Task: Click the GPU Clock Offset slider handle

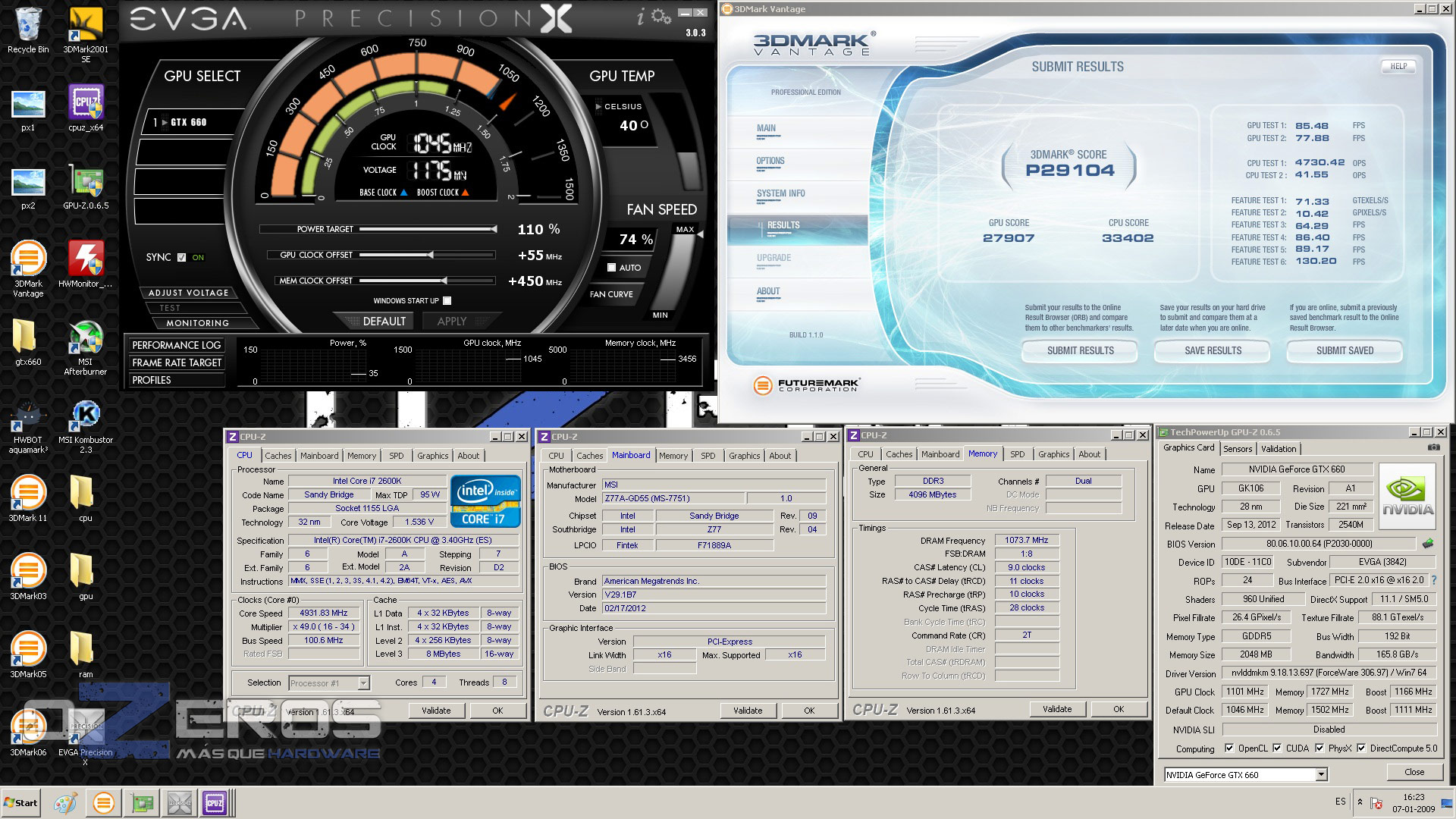Action: (431, 255)
